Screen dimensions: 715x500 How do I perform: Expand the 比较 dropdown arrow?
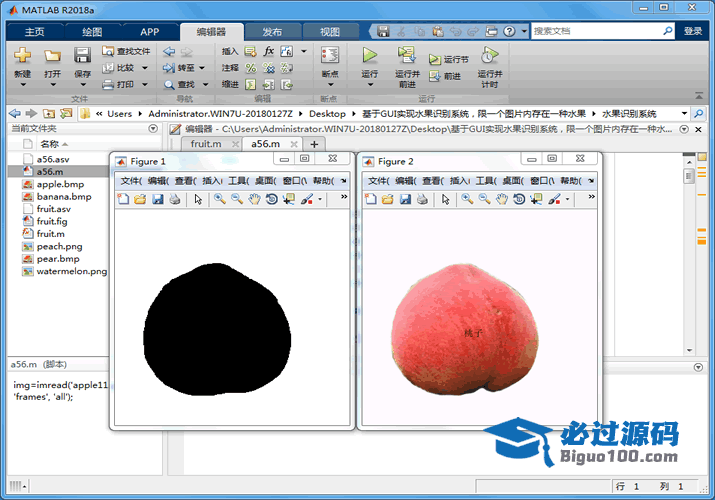145,68
